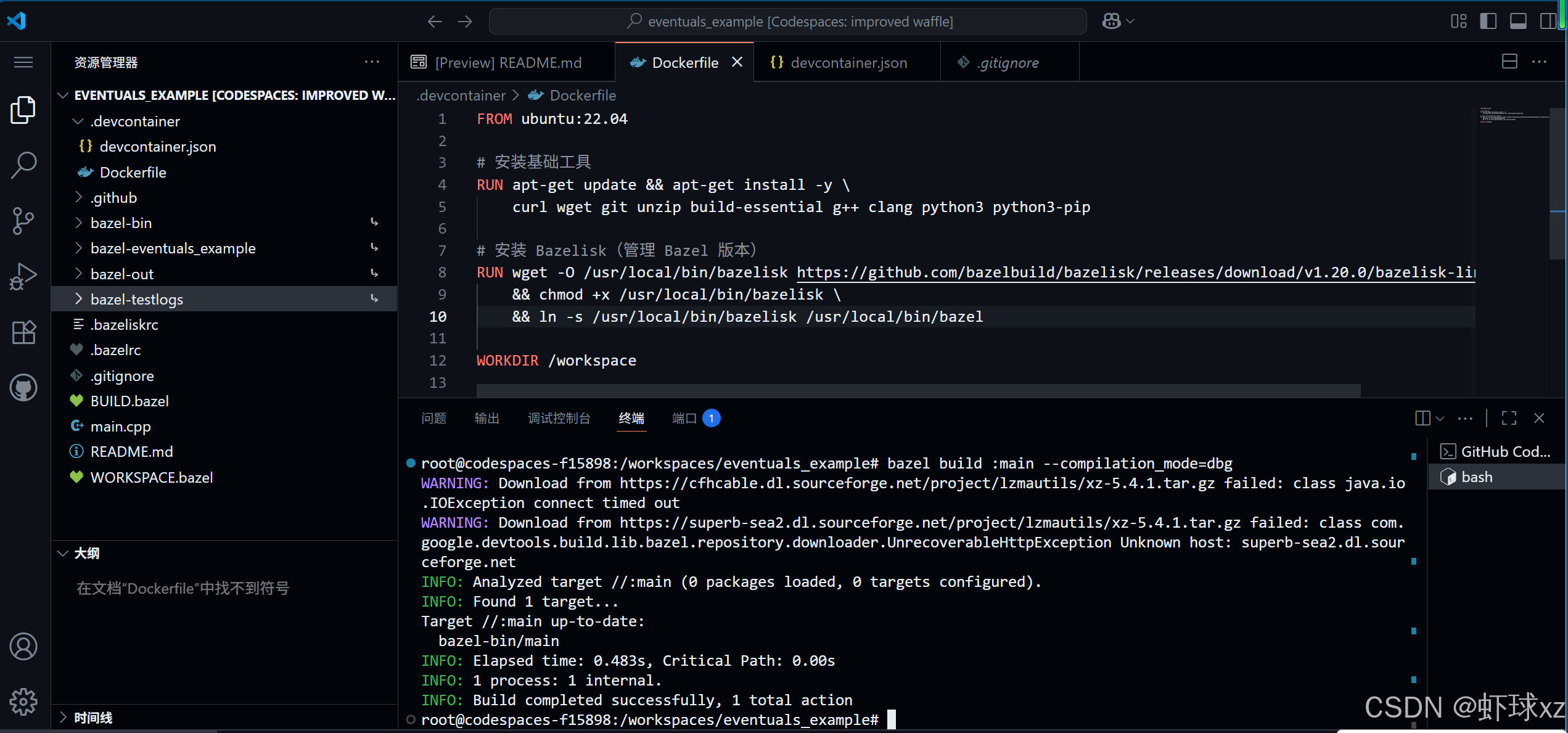The image size is (1568, 733).
Task: Expand the bazel-bin folder
Action: 225,223
